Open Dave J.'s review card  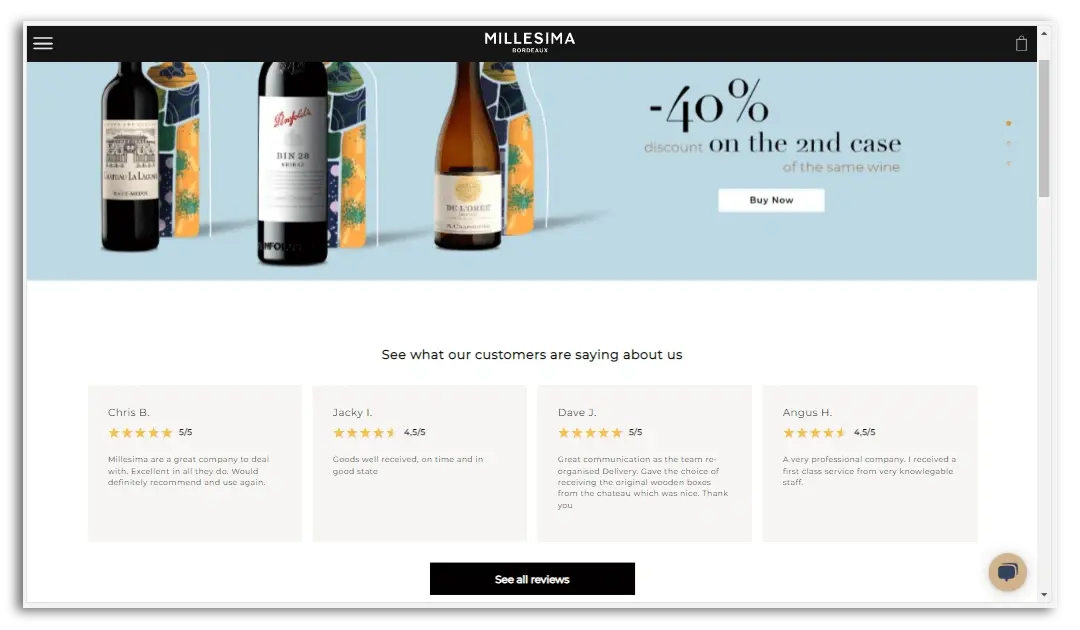645,463
